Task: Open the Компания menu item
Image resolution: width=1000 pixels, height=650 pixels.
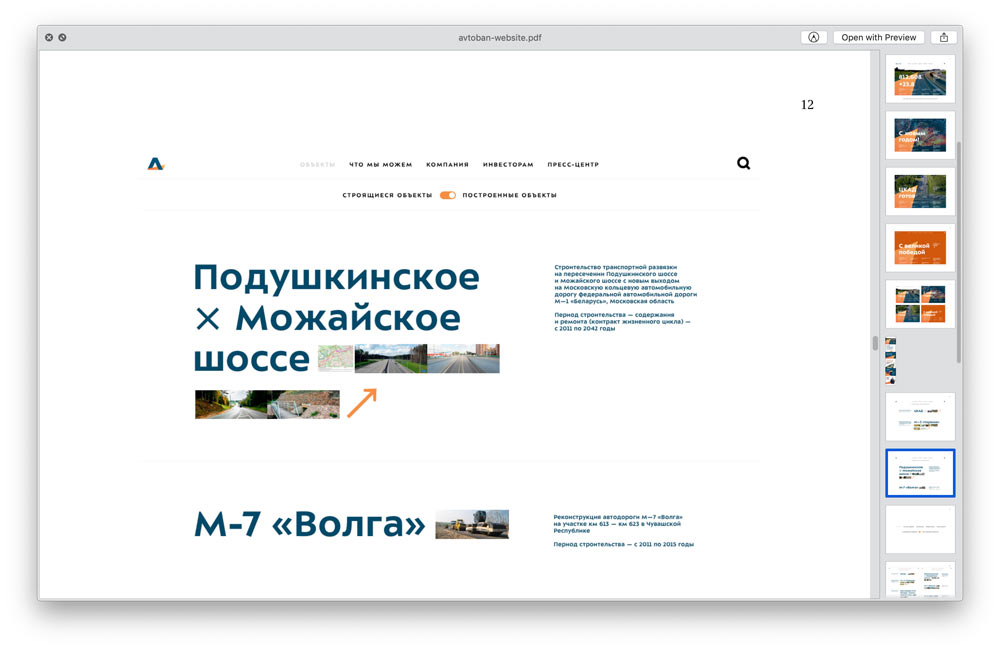Action: pyautogui.click(x=447, y=164)
